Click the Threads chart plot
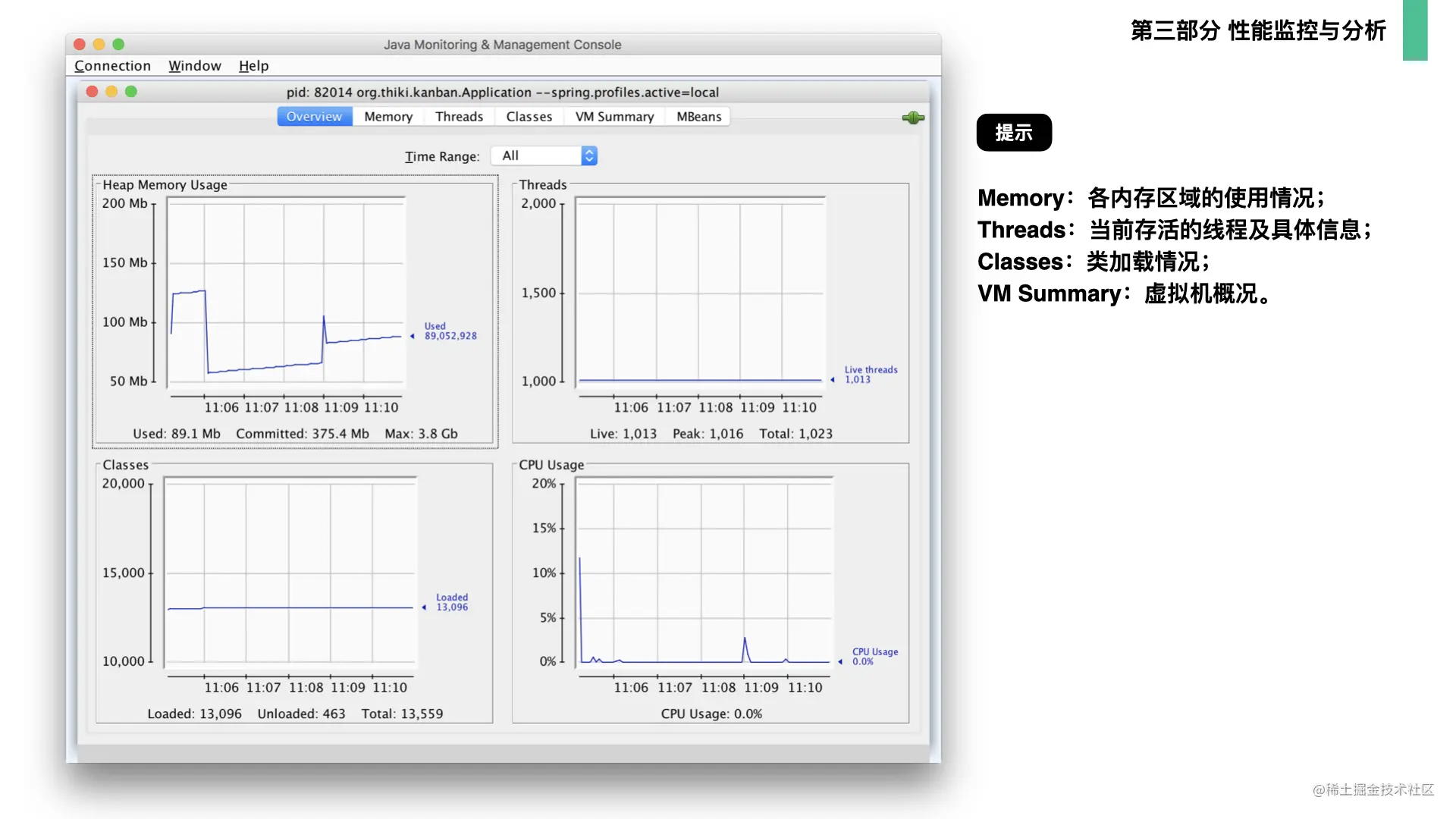 click(x=700, y=292)
